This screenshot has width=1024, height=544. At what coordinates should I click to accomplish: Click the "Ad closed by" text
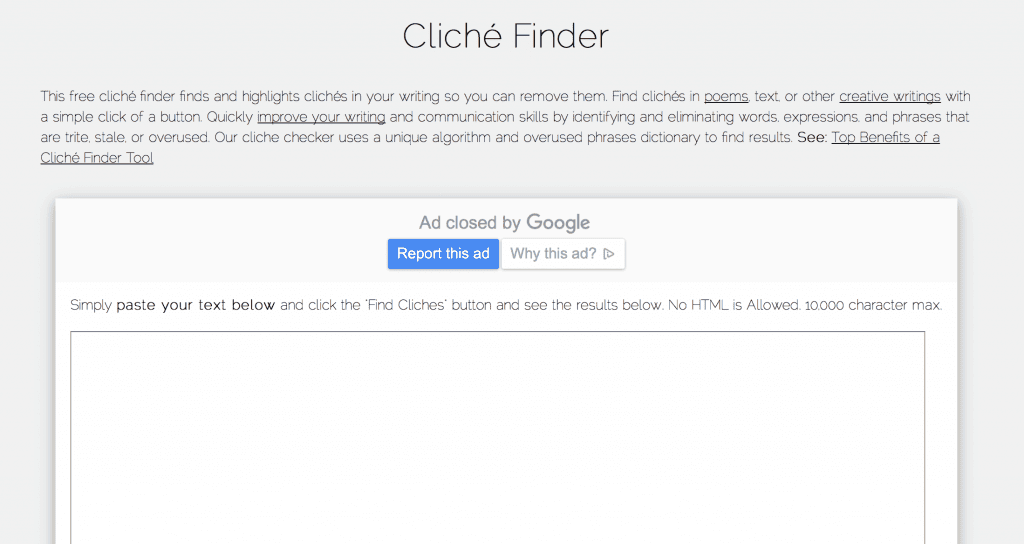[470, 223]
